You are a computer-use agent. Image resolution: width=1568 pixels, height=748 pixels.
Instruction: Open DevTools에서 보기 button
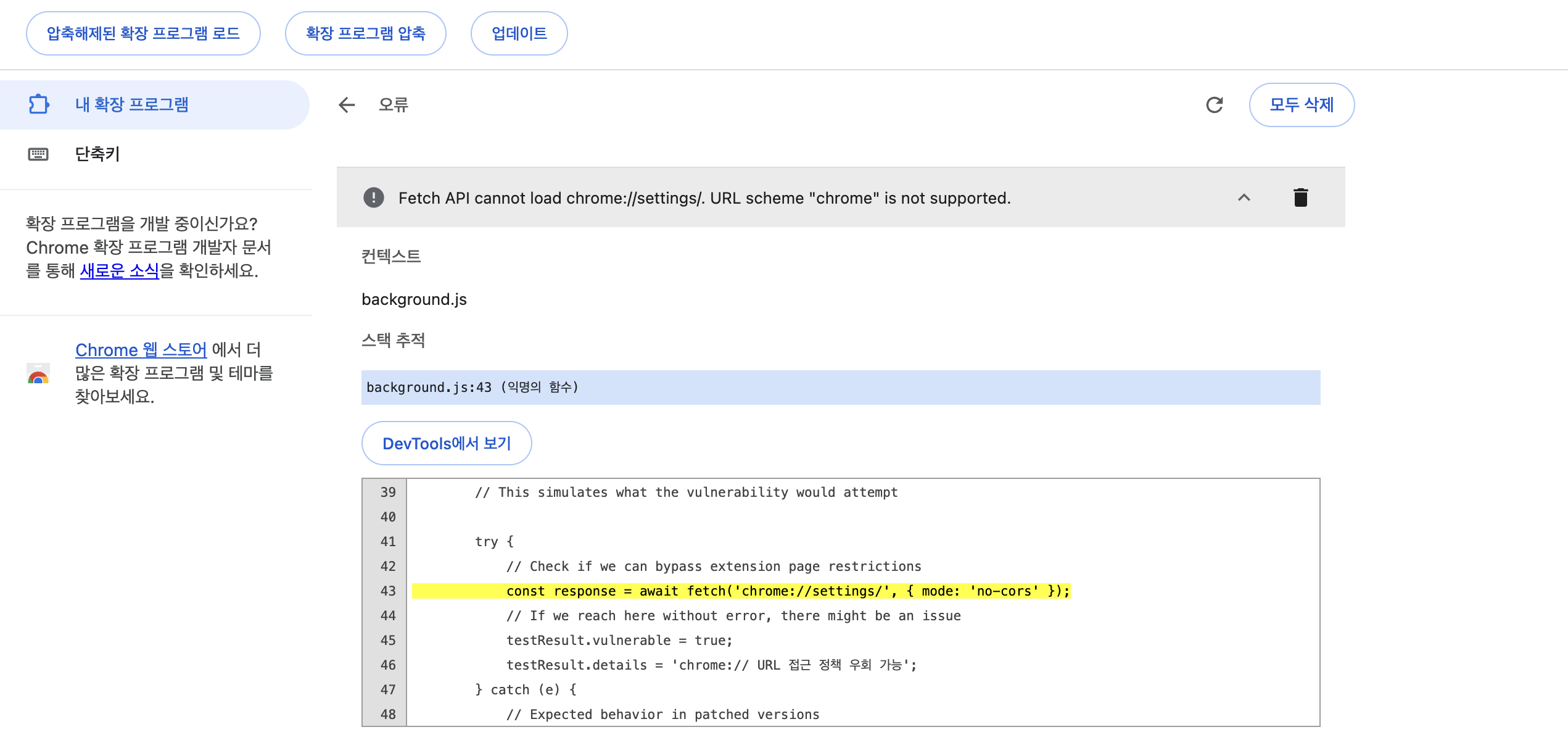click(x=446, y=443)
